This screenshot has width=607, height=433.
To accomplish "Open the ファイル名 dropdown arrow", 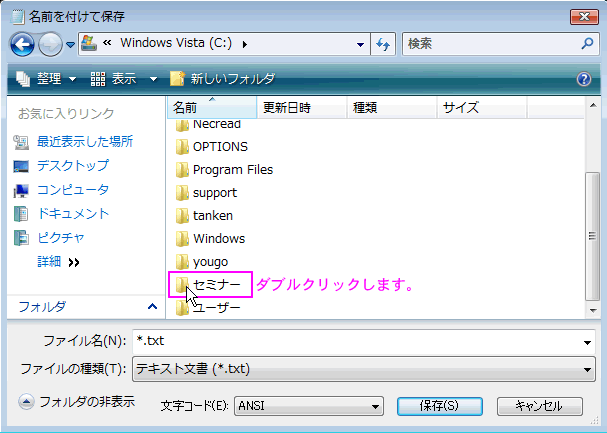I will (x=587, y=342).
